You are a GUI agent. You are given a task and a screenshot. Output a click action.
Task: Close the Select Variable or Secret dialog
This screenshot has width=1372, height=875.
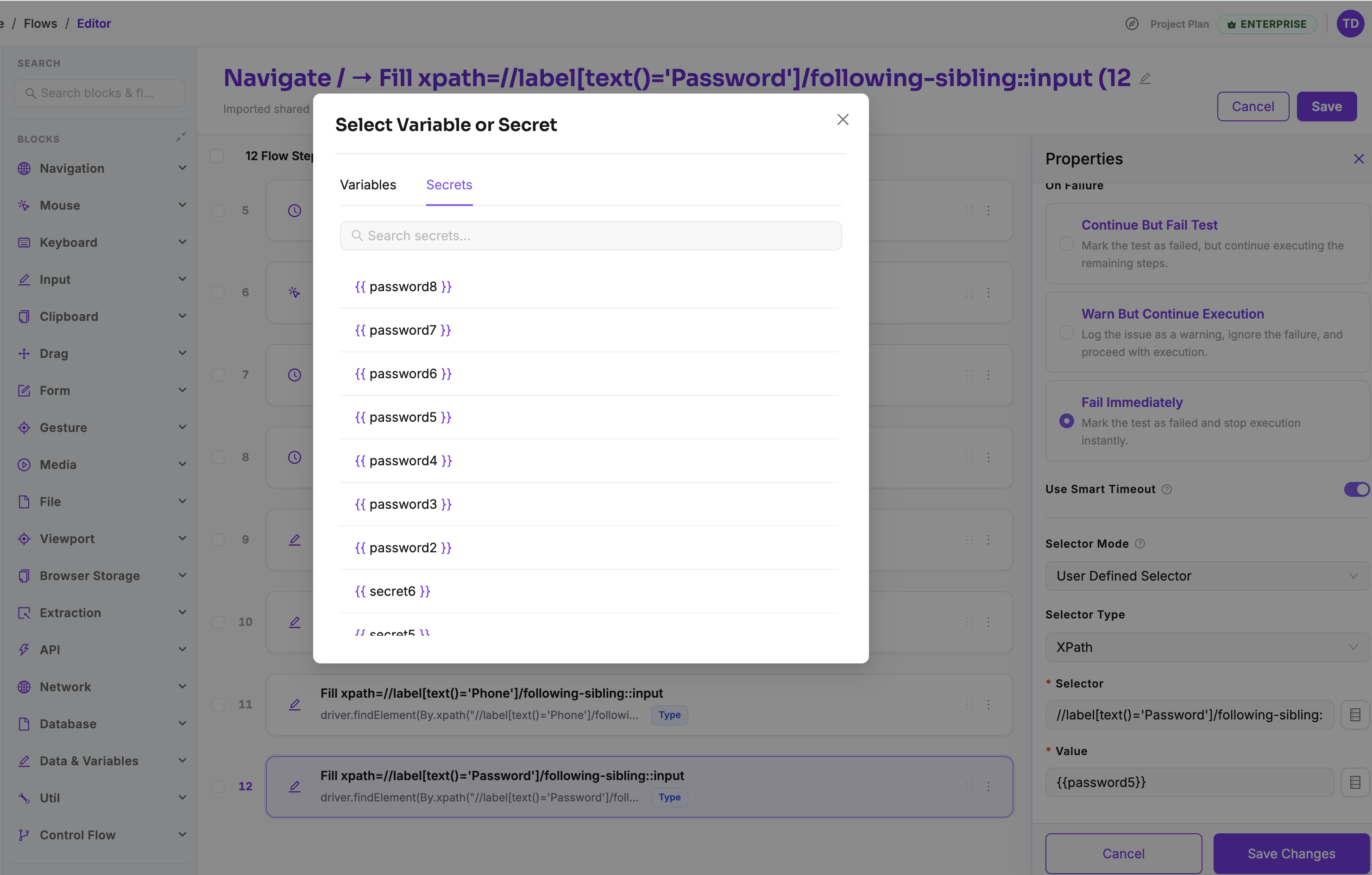click(843, 119)
